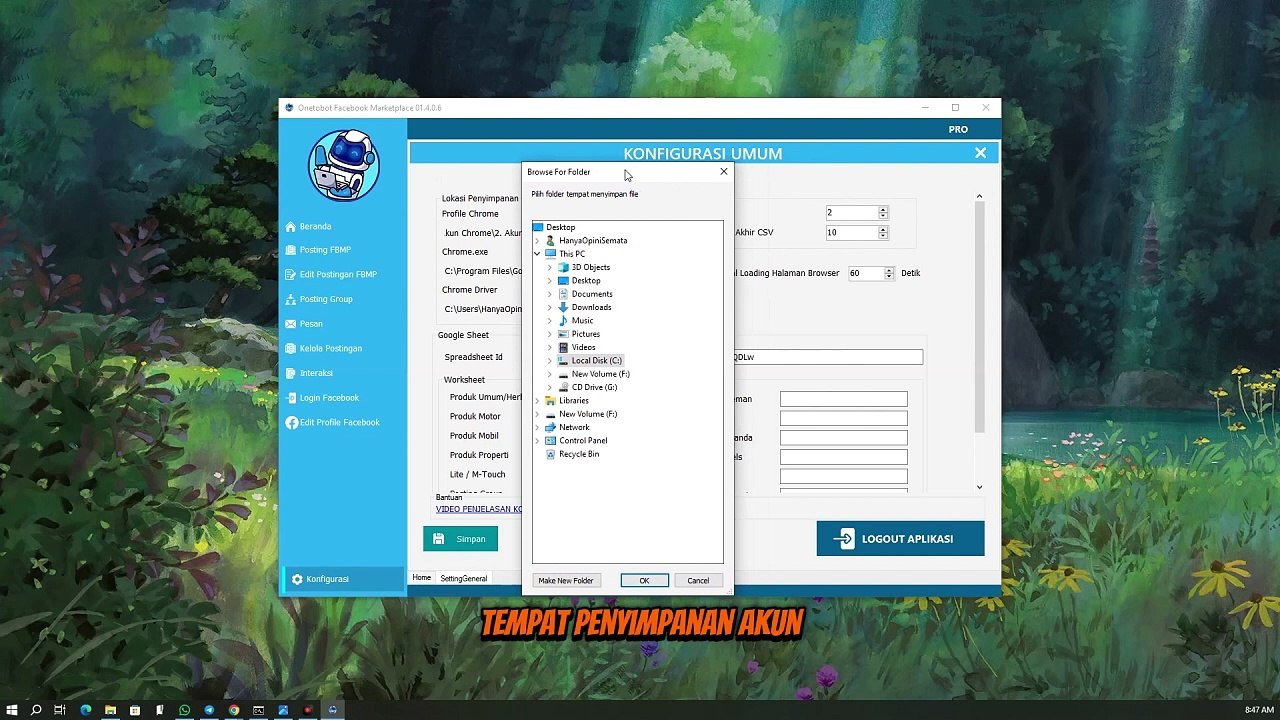
Task: Open the Video Penjelasan help link
Action: point(478,509)
